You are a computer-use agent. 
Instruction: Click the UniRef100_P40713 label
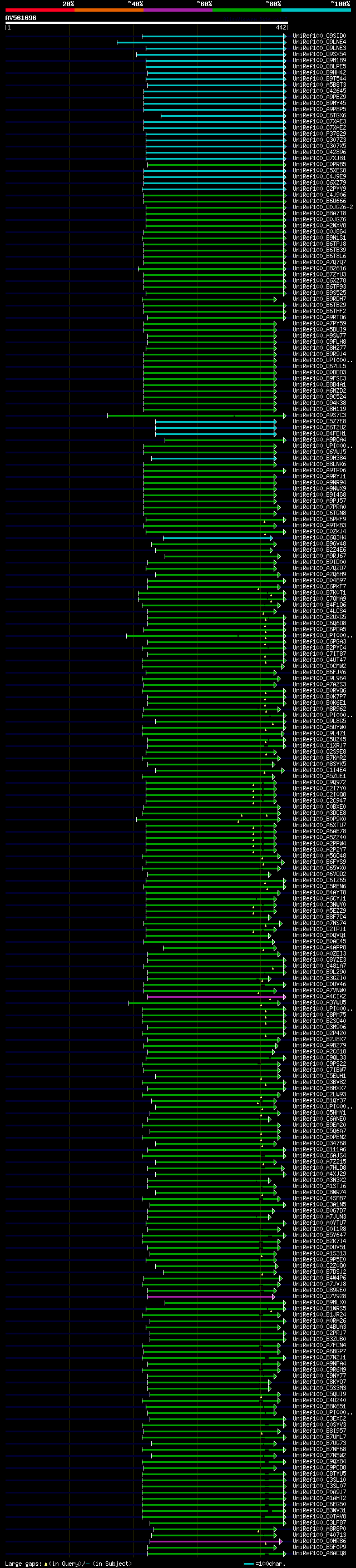coord(319,1535)
